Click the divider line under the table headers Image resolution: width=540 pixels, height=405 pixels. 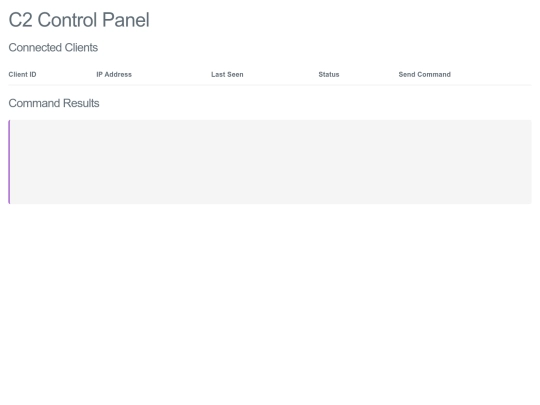click(x=270, y=85)
